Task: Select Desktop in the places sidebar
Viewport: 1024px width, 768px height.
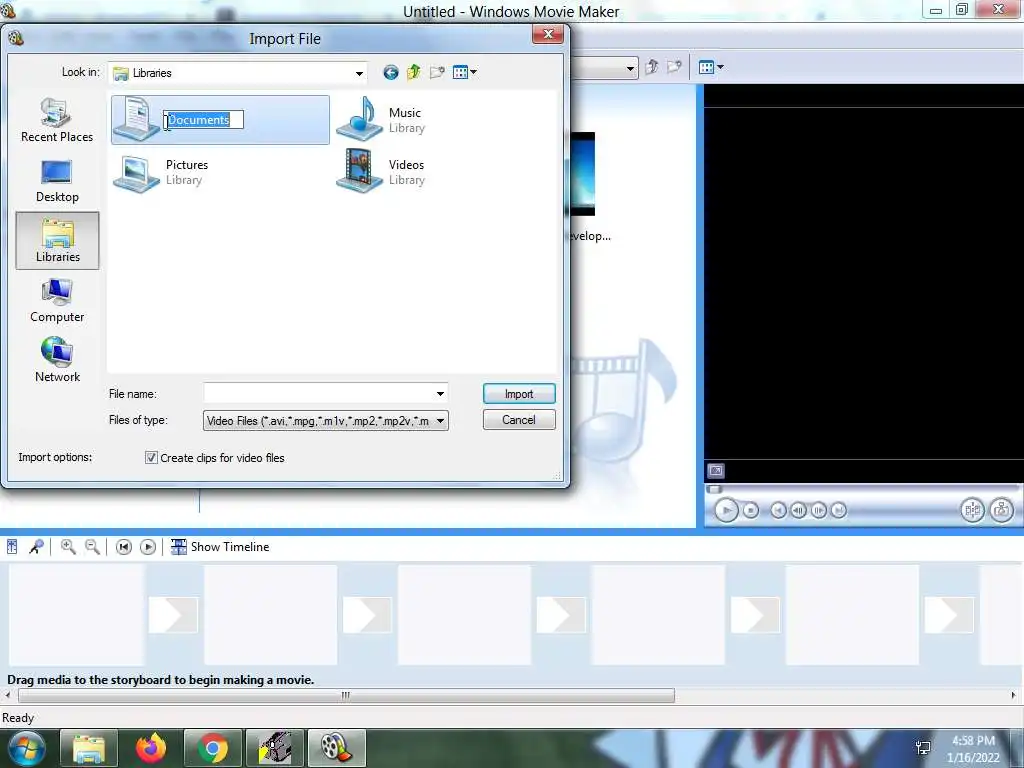Action: (x=57, y=182)
